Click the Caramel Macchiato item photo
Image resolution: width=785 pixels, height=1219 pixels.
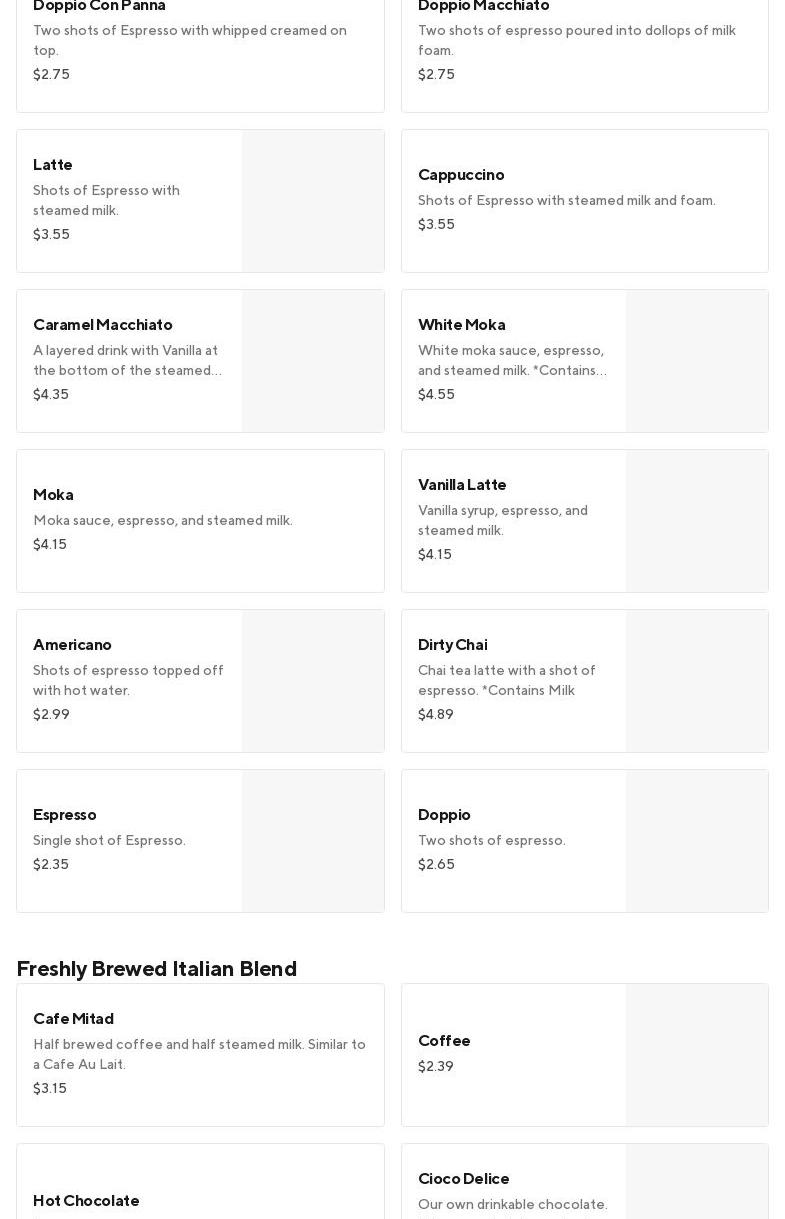tap(313, 361)
